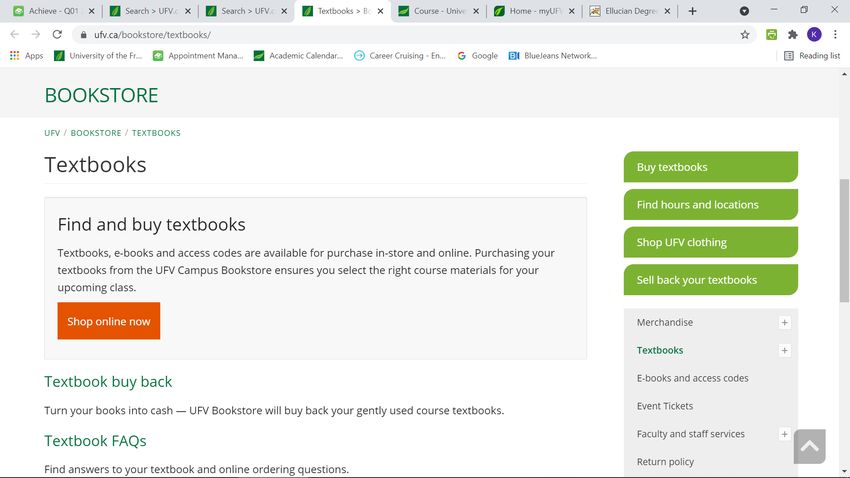Viewport: 850px width, 478px height.
Task: Close the Ellucian Degree tab
Action: (667, 11)
